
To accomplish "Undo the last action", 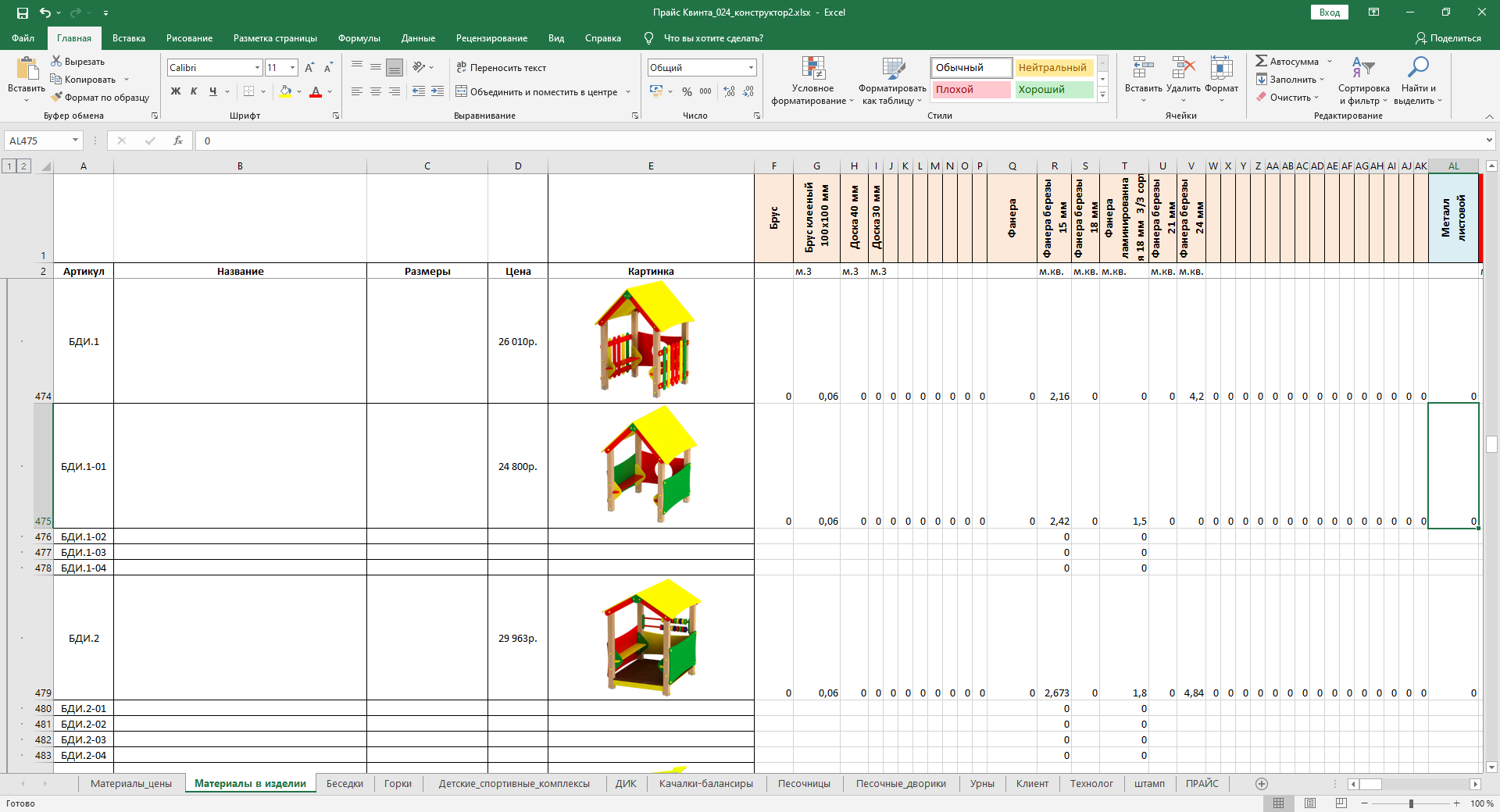I will pos(45,12).
